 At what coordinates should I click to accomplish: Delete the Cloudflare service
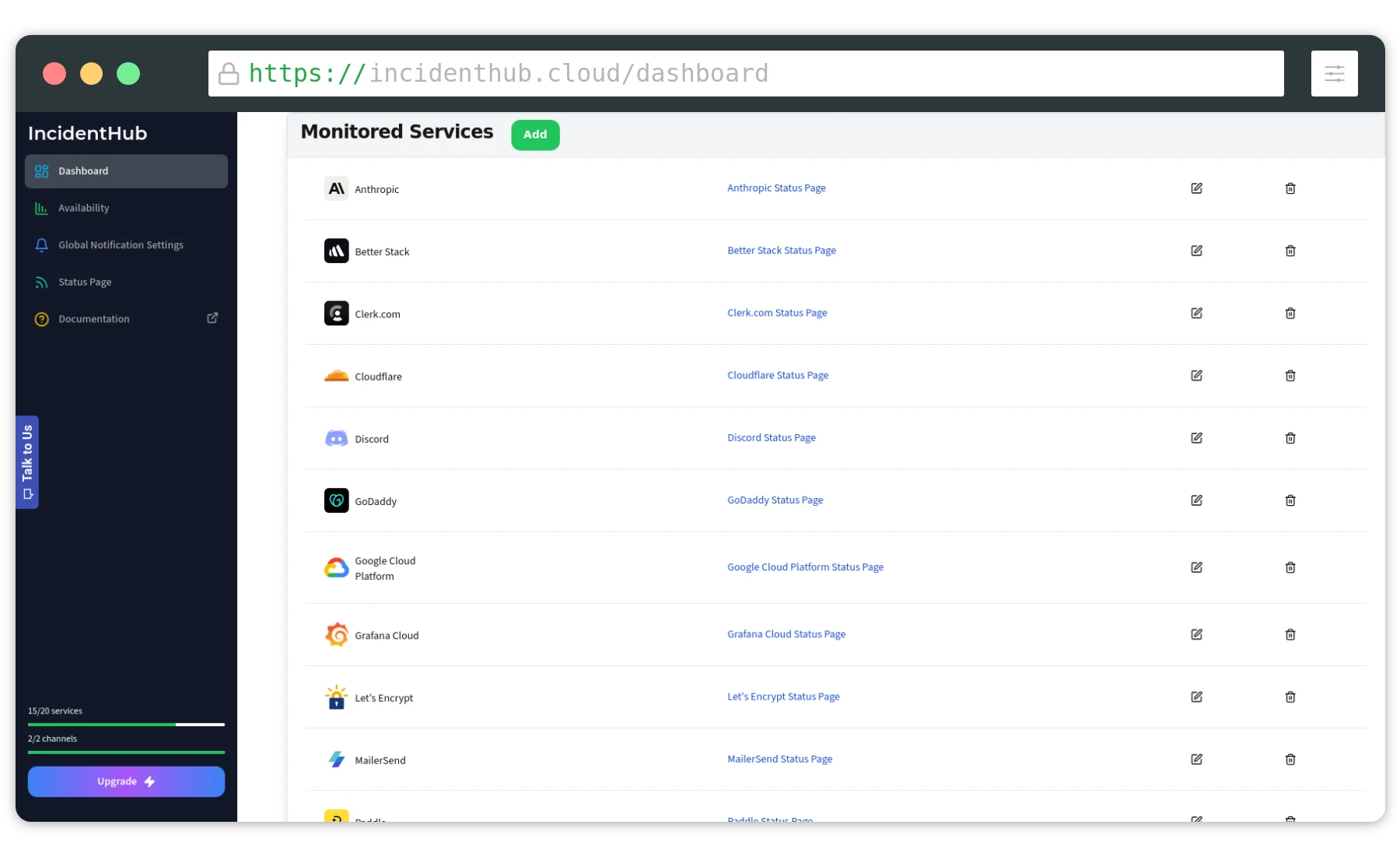(1290, 375)
